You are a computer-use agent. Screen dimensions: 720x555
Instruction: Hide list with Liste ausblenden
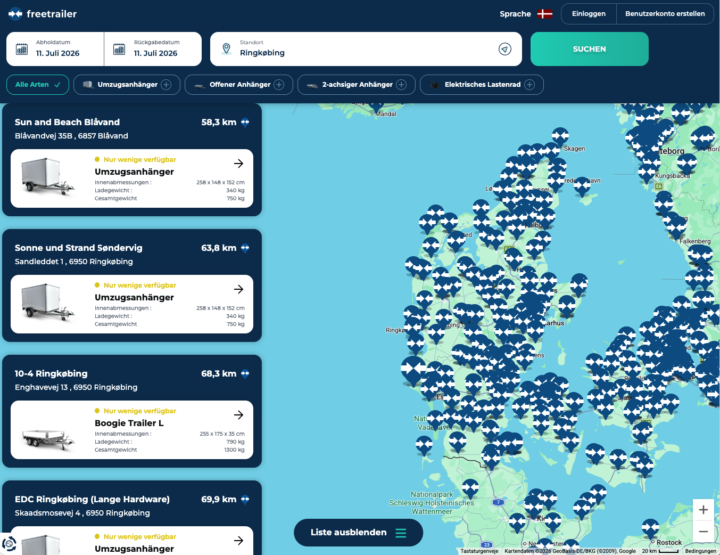(358, 533)
